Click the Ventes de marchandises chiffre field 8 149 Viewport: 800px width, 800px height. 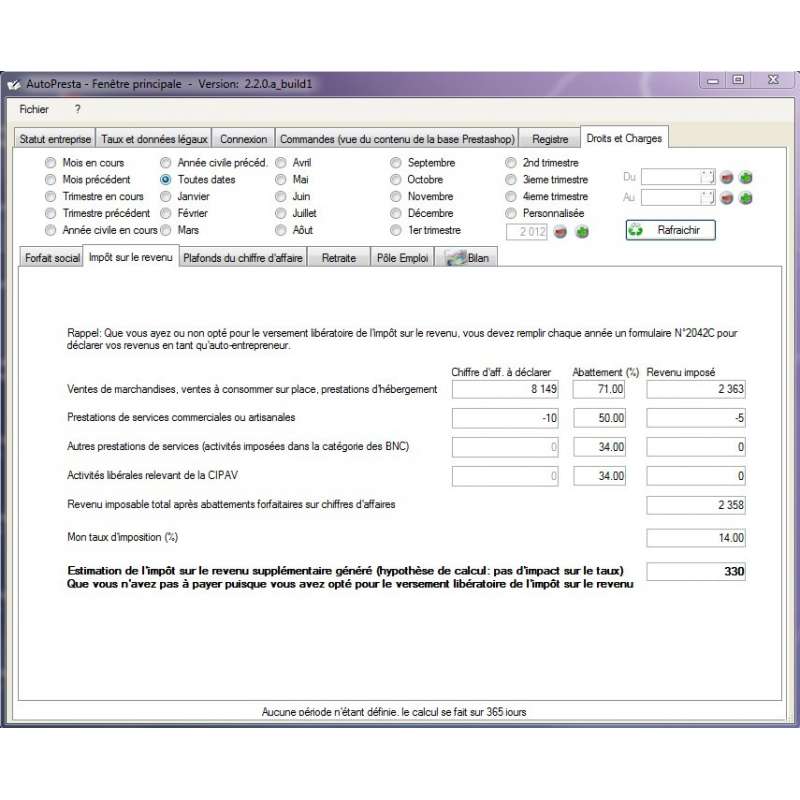coord(505,389)
